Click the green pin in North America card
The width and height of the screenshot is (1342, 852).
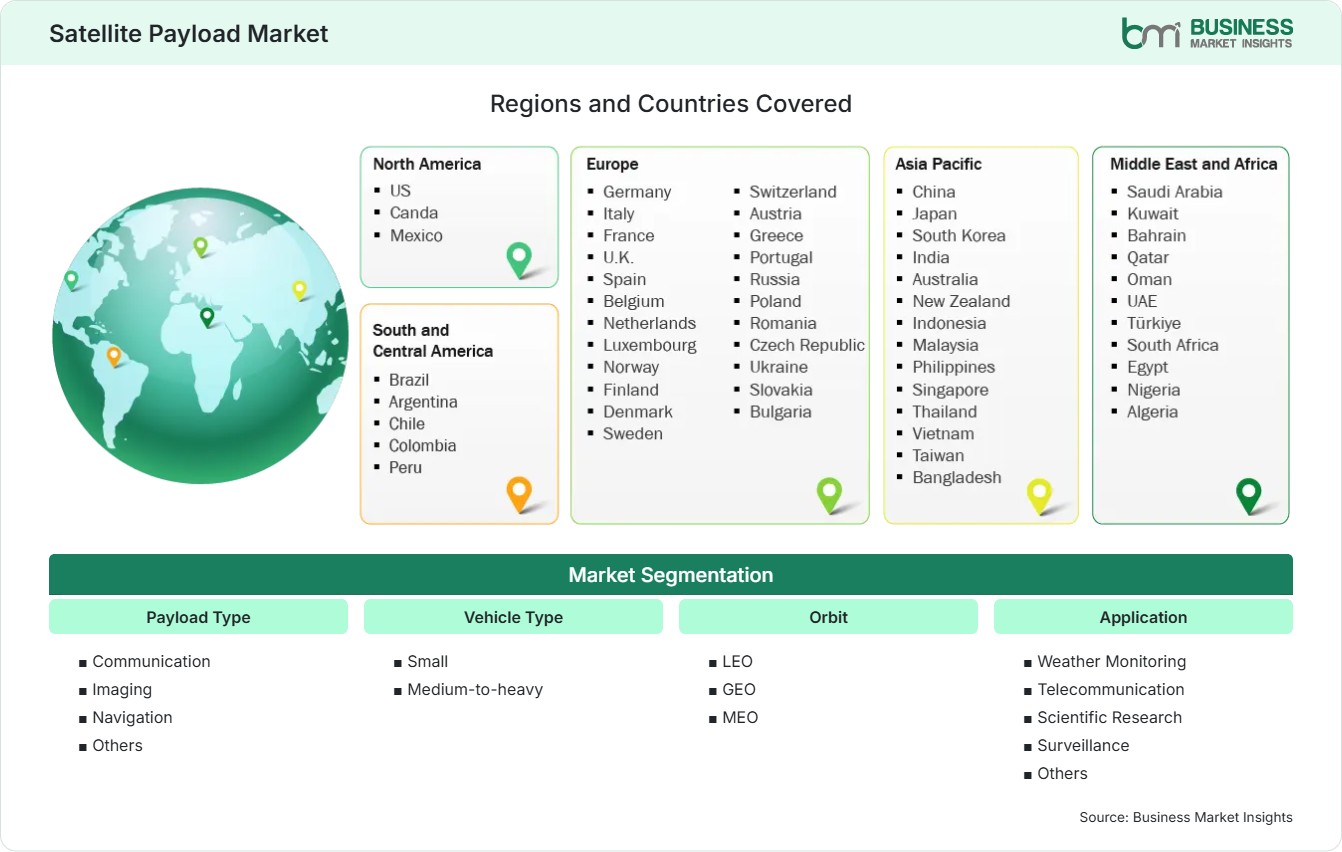[519, 259]
